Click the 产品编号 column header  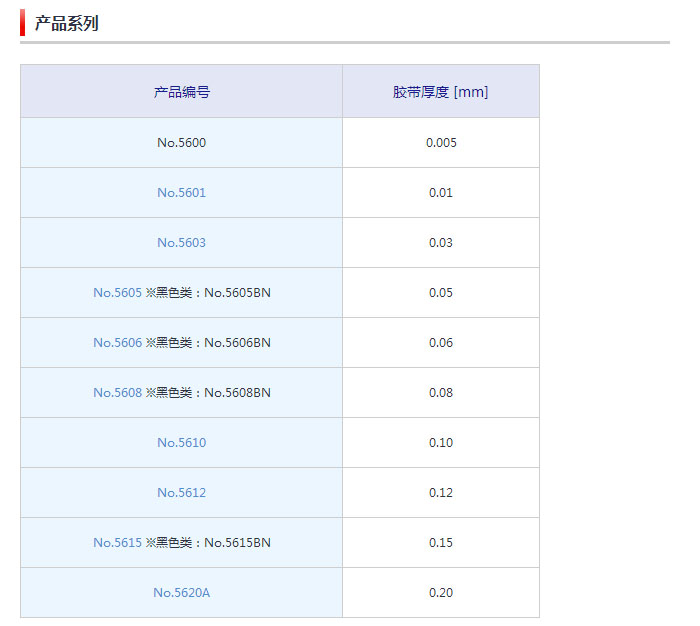click(x=181, y=92)
